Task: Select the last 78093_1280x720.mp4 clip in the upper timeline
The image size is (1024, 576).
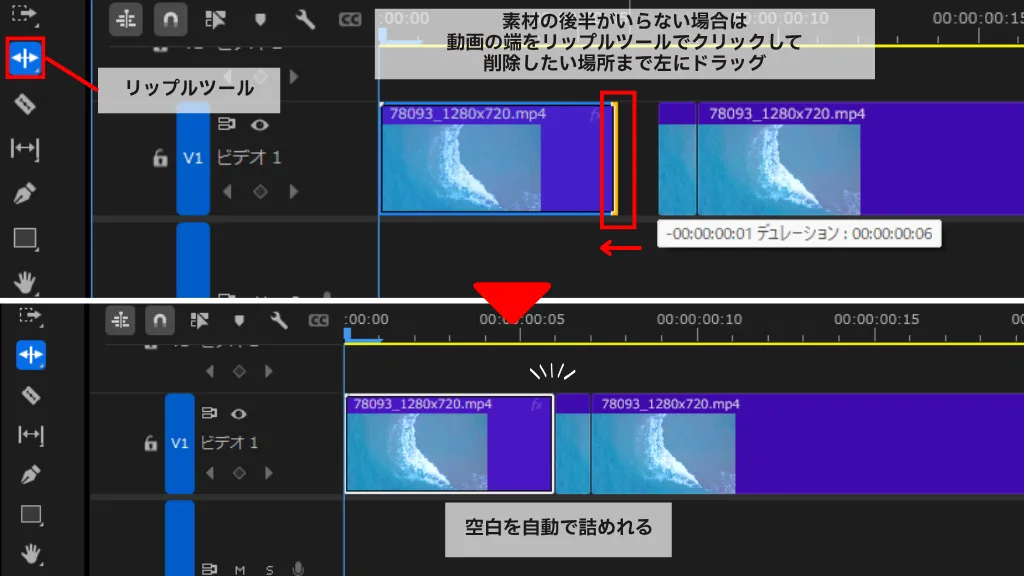Action: [x=861, y=159]
